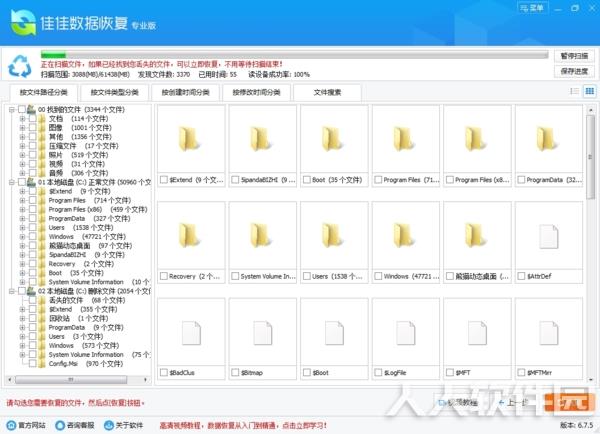The image size is (600, 434).
Task: Select the $Bitmap file icon
Action: pos(263,333)
